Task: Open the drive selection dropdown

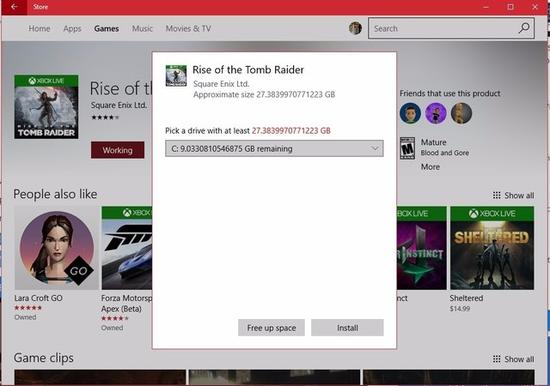Action: [x=274, y=148]
